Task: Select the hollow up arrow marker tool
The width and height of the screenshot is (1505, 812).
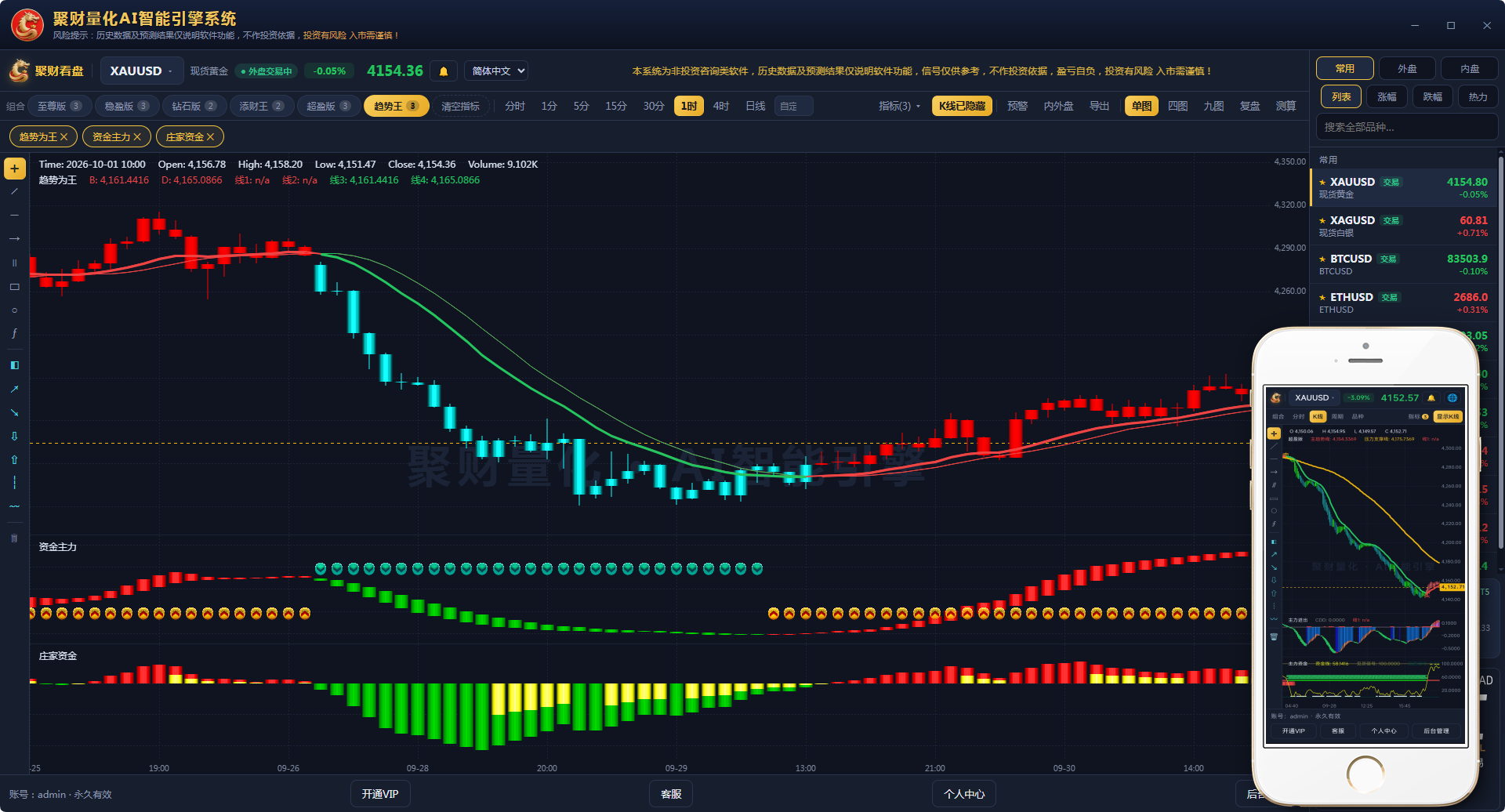Action: pyautogui.click(x=14, y=459)
